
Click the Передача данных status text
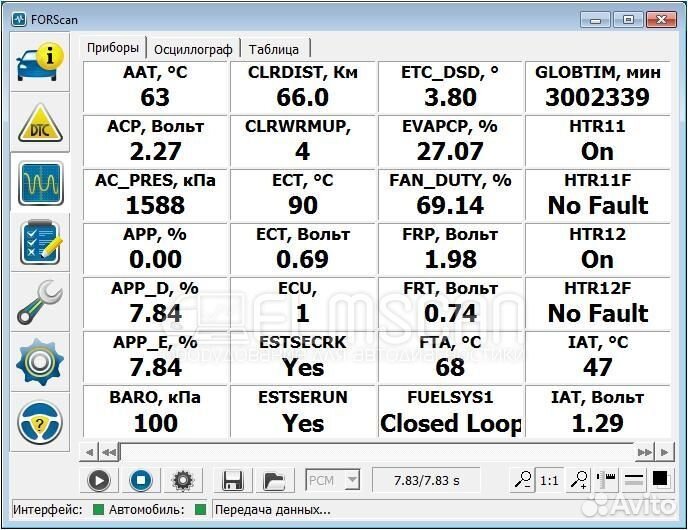[x=272, y=510]
